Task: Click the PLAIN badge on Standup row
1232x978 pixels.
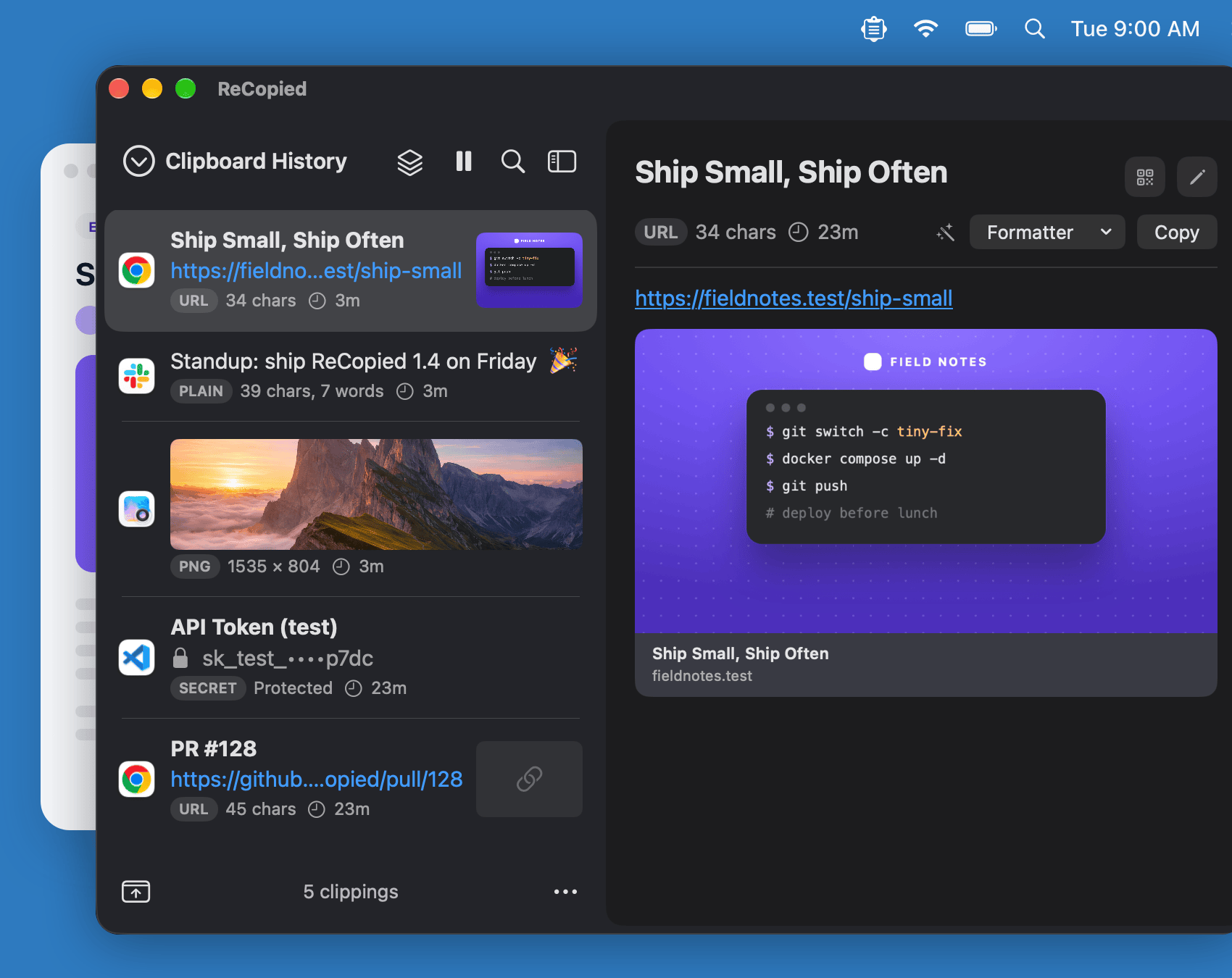Action: (201, 391)
